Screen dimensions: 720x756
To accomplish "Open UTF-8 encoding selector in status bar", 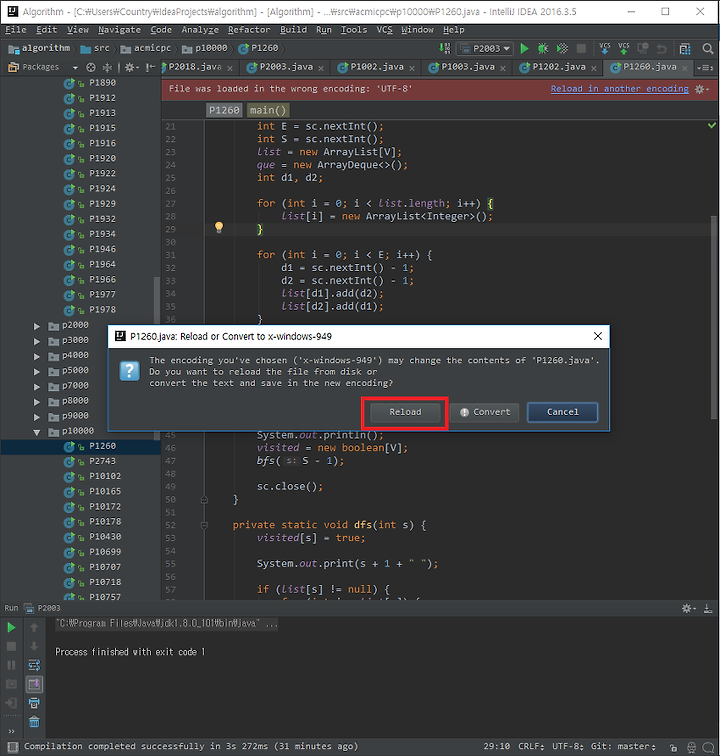I will 568,746.
